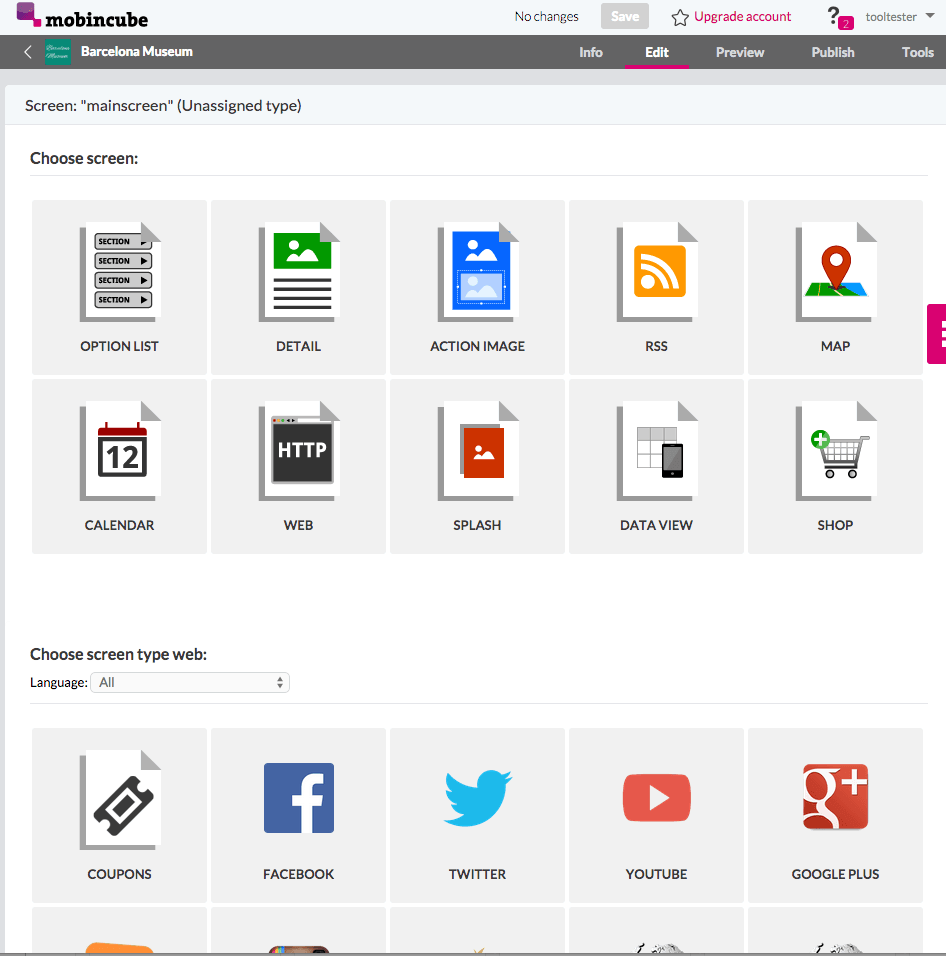This screenshot has width=946, height=956.
Task: Select the Splash screen type icon
Action: pyautogui.click(x=478, y=451)
